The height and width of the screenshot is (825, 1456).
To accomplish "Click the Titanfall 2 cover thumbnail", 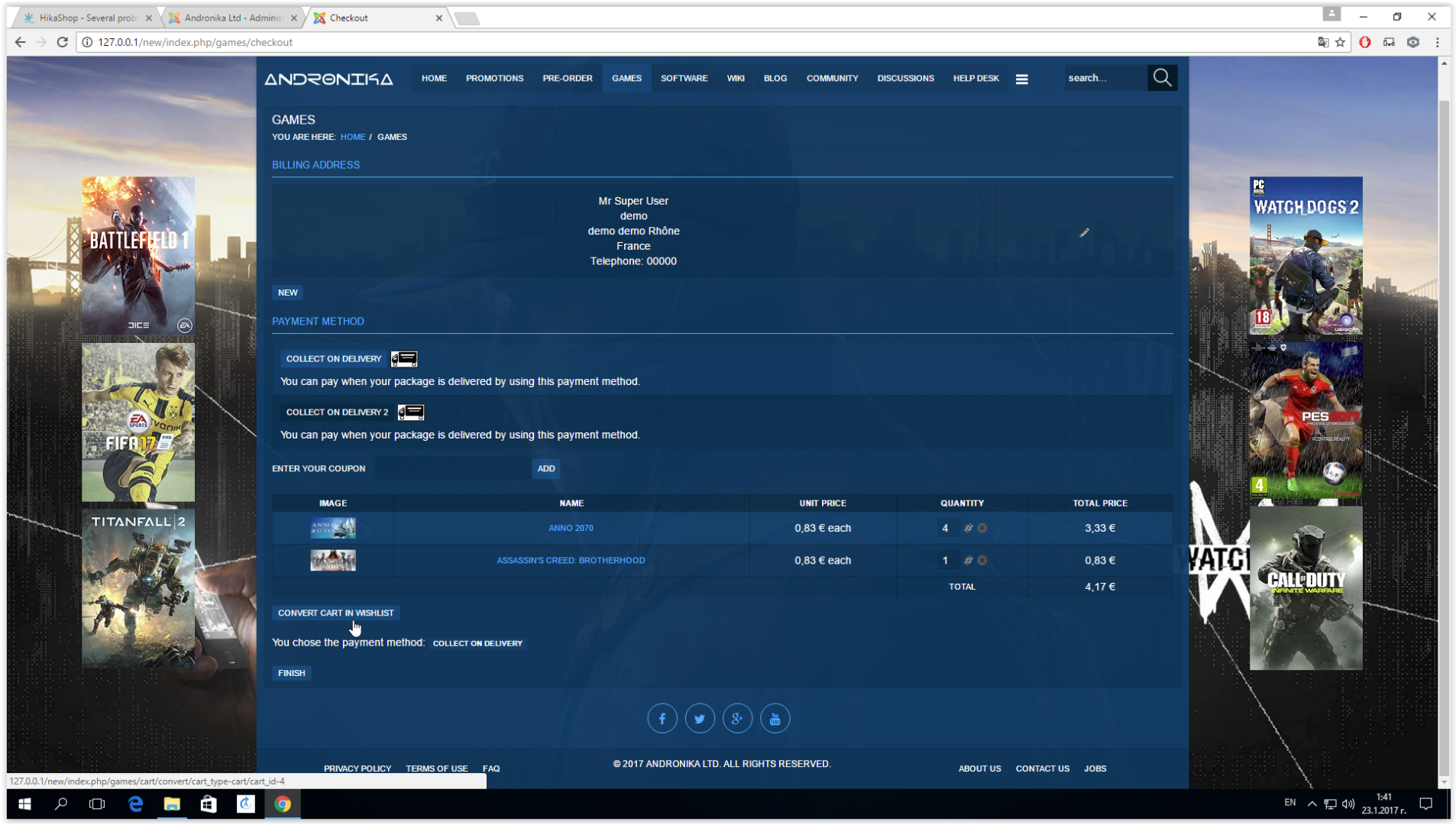I will click(138, 589).
